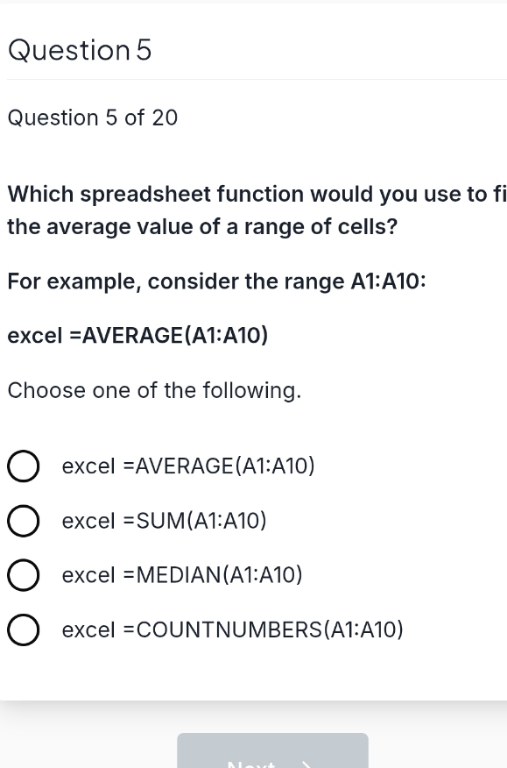Click the number 20 in question counter

165,118
